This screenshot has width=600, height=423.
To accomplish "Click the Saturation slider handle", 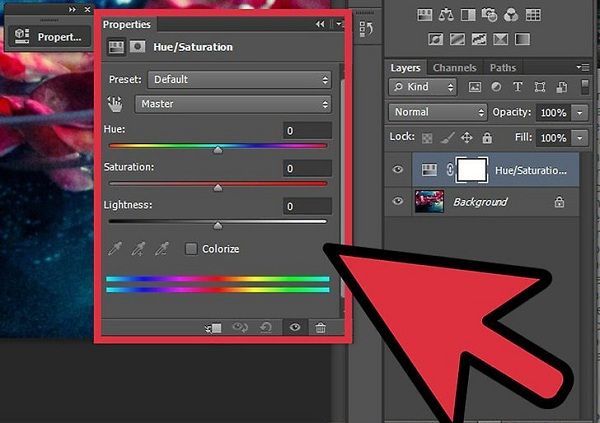I will click(x=218, y=187).
